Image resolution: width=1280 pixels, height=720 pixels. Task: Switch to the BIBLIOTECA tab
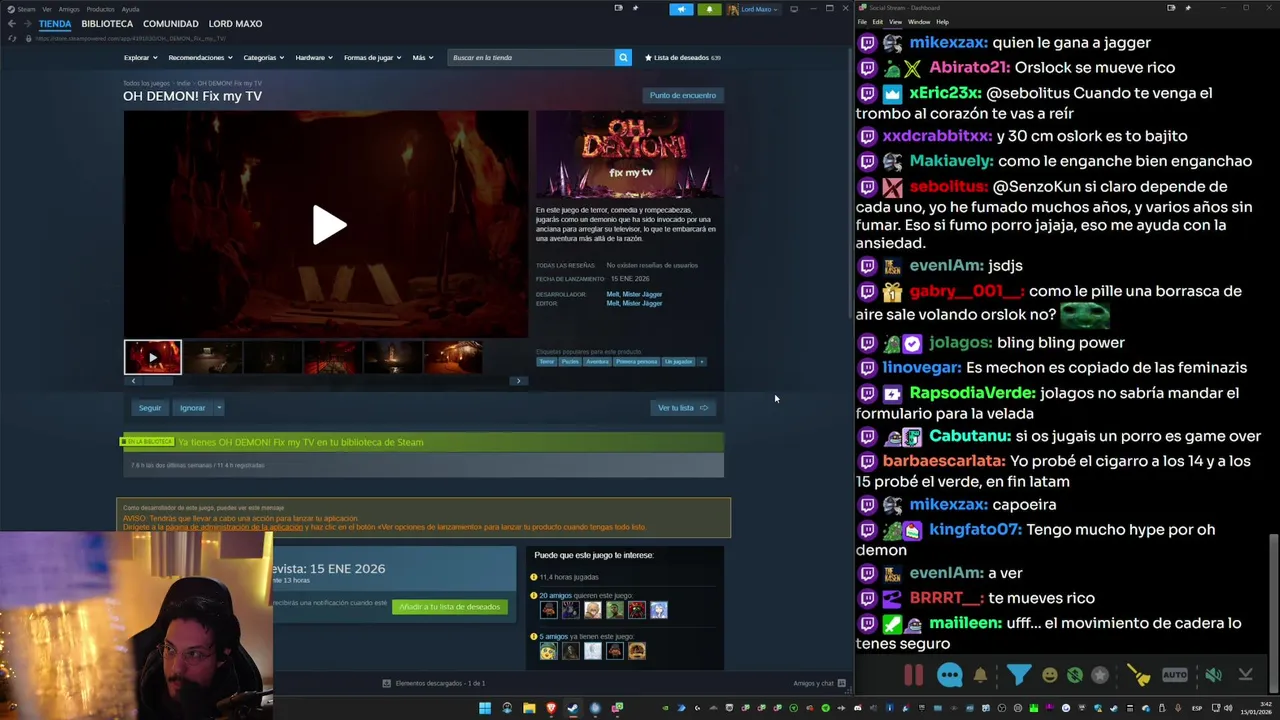point(107,24)
